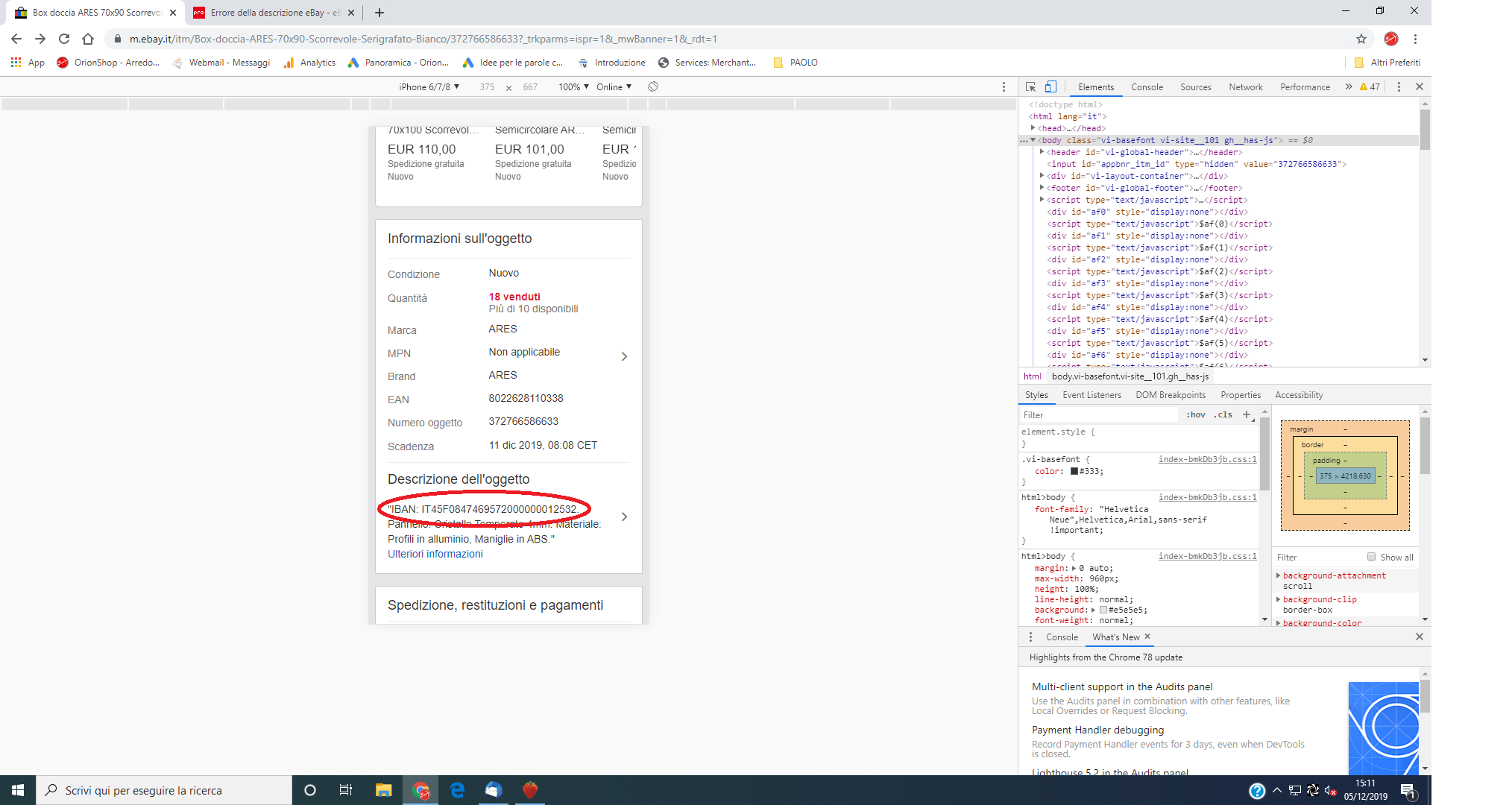Viewport: 1512px width, 805px height.
Task: Open a new browser tab
Action: pos(379,13)
